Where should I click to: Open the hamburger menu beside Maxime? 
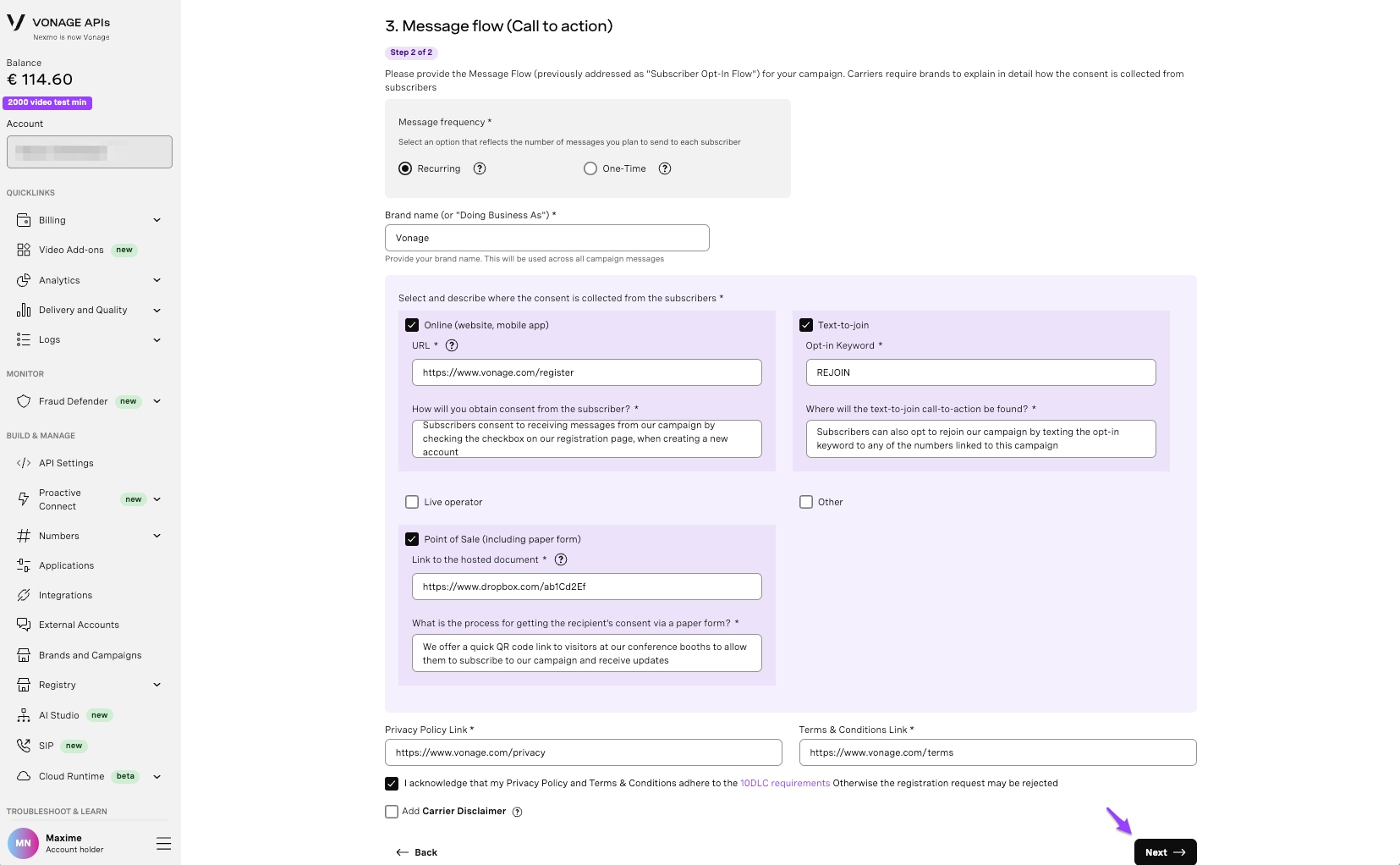pos(164,843)
